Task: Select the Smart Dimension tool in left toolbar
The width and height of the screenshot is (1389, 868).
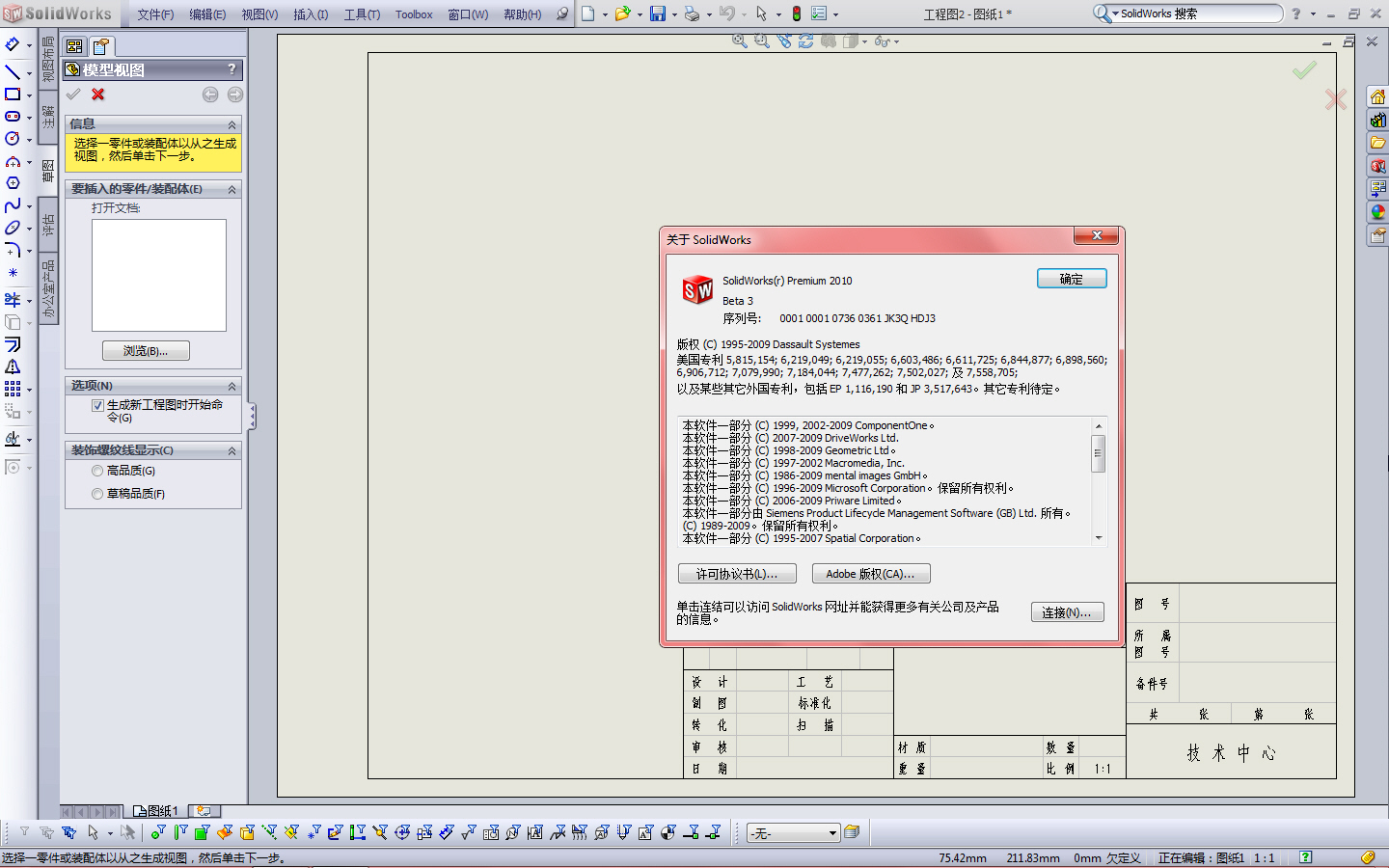Action: [13, 44]
